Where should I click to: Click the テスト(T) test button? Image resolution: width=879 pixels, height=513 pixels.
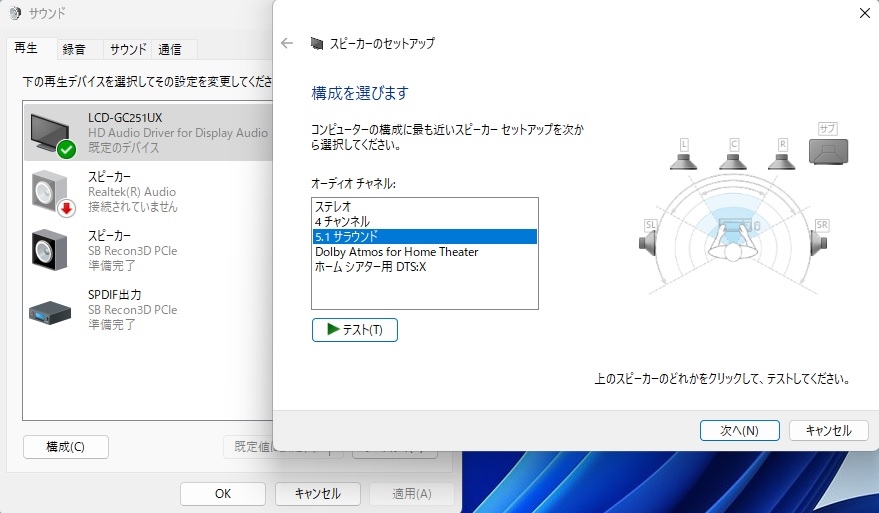pyautogui.click(x=355, y=330)
